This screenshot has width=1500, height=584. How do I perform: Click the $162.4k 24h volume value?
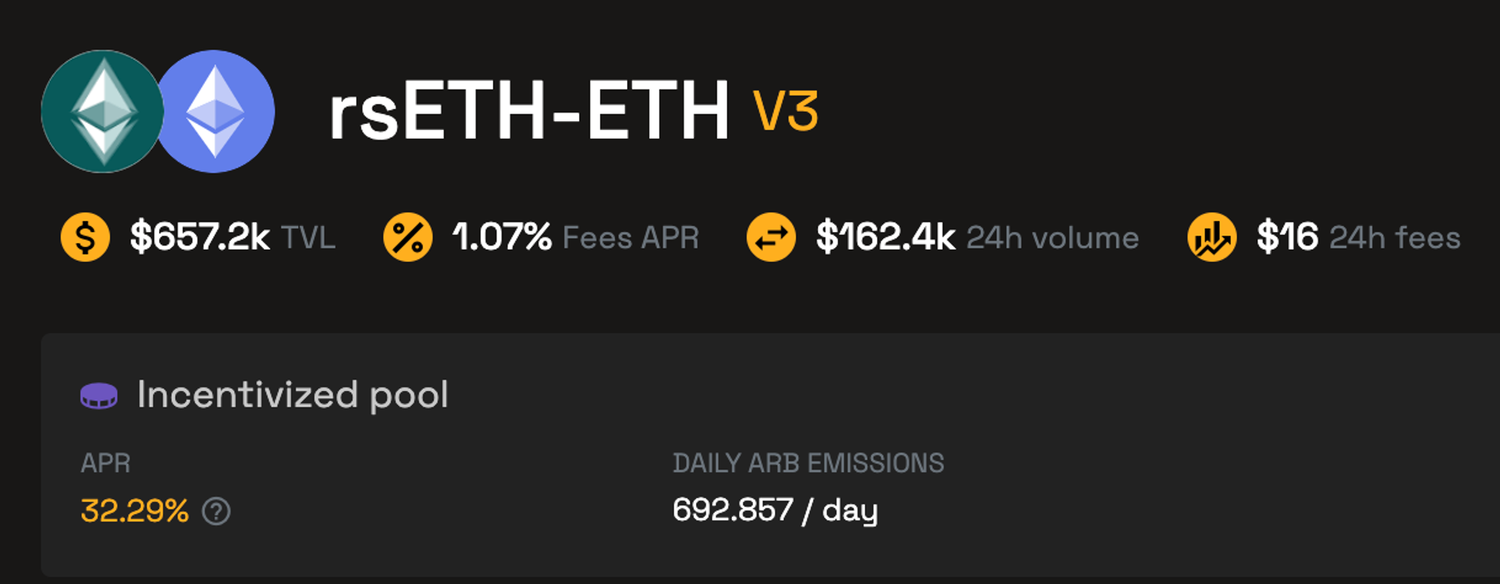pos(886,238)
